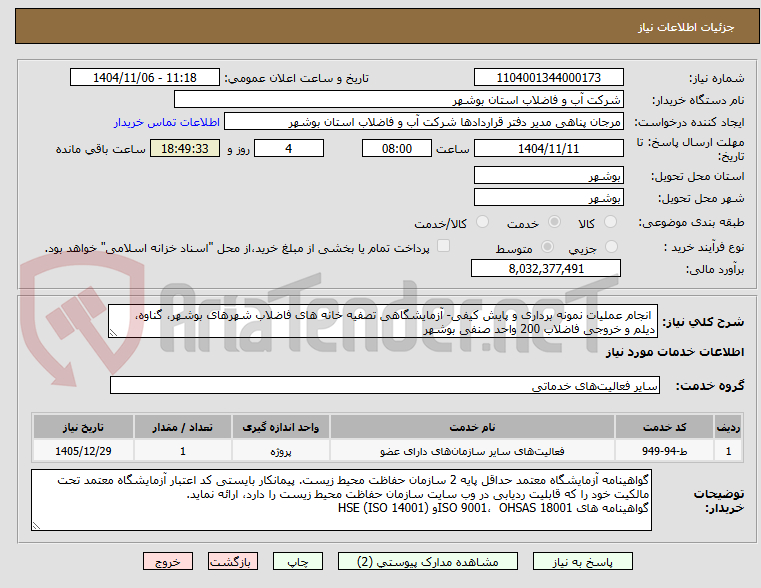Click the ردیف column header

(728, 427)
